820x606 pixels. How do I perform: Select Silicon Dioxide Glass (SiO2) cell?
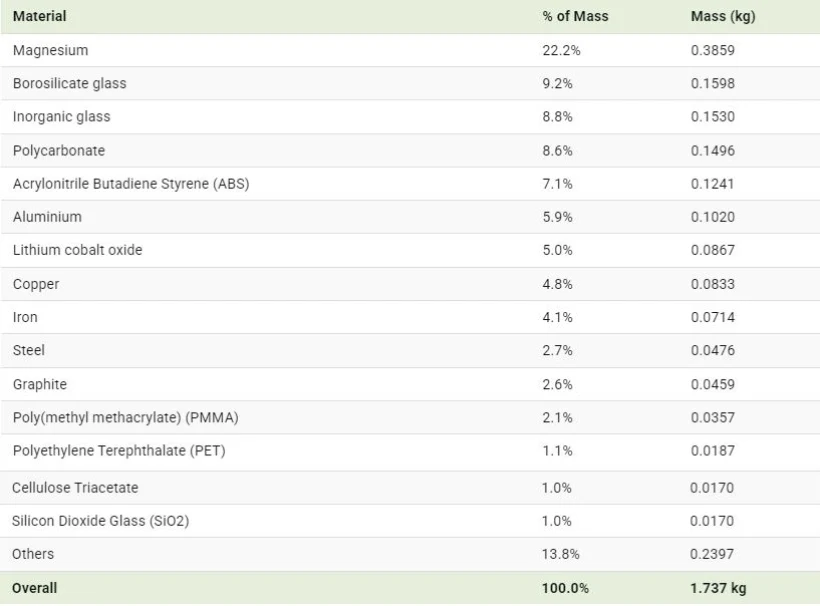(100, 521)
